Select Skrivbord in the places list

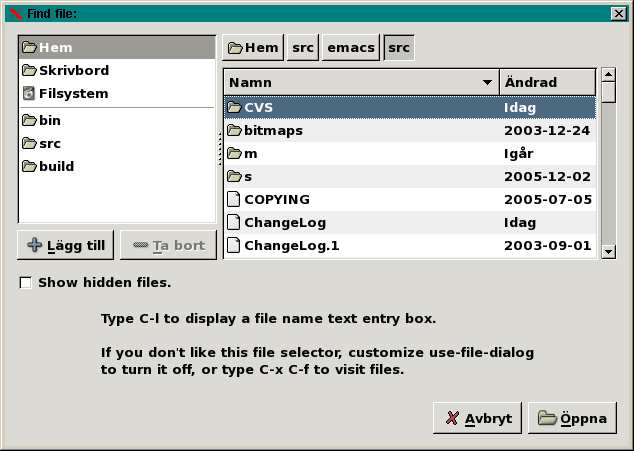[x=117, y=70]
